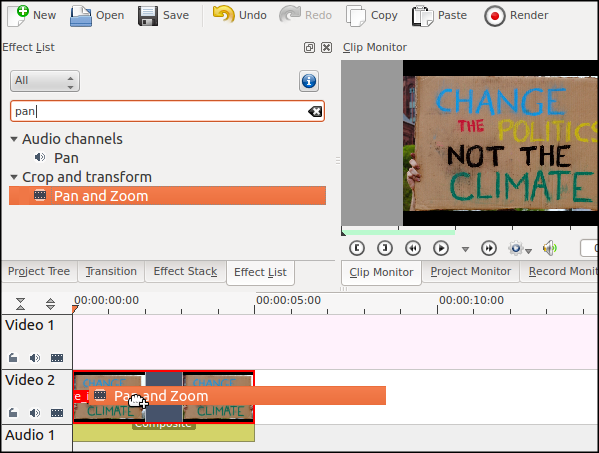The image size is (599, 453).
Task: Click the Copy toolbar button
Action: [372, 16]
